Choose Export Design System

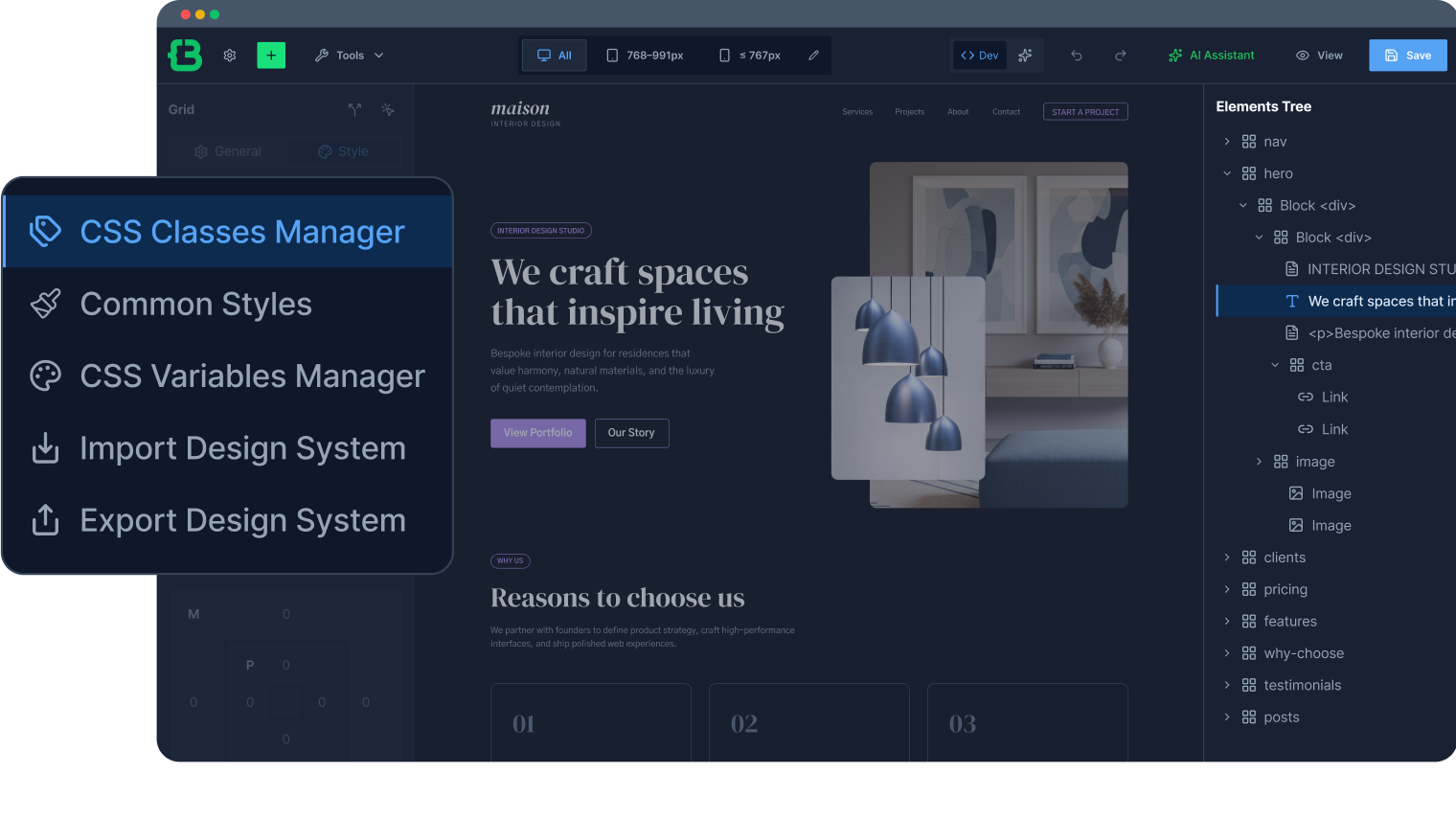(x=229, y=520)
